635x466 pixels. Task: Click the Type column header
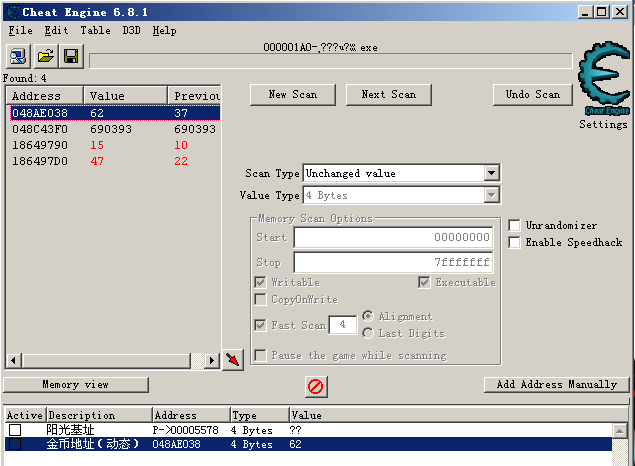pyautogui.click(x=260, y=415)
